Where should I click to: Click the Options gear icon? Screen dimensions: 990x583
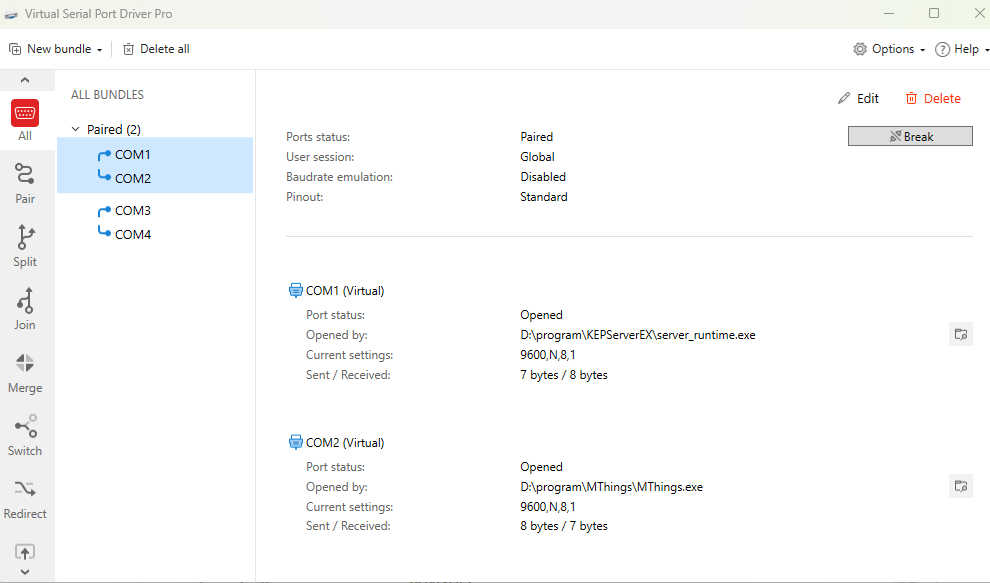(x=859, y=48)
